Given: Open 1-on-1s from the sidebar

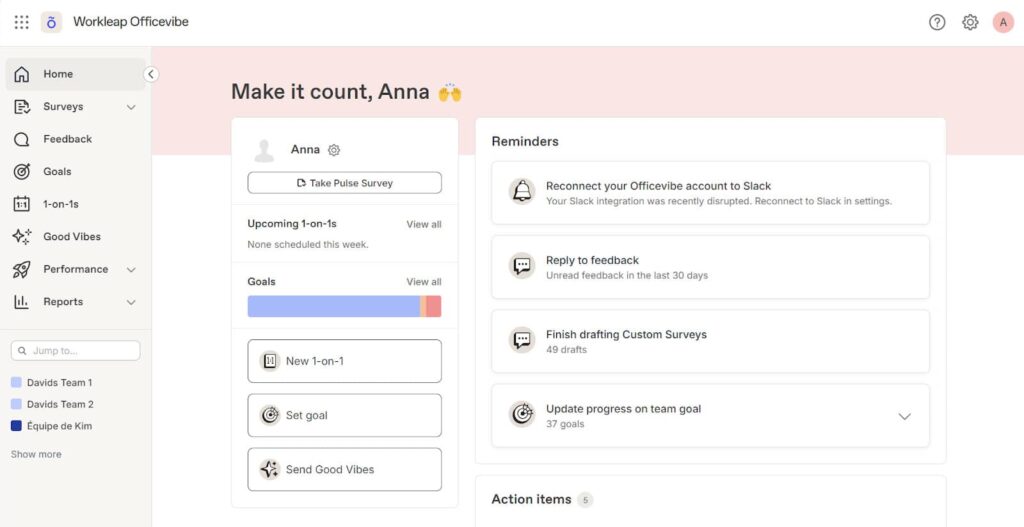Looking at the screenshot, I should pyautogui.click(x=60, y=204).
